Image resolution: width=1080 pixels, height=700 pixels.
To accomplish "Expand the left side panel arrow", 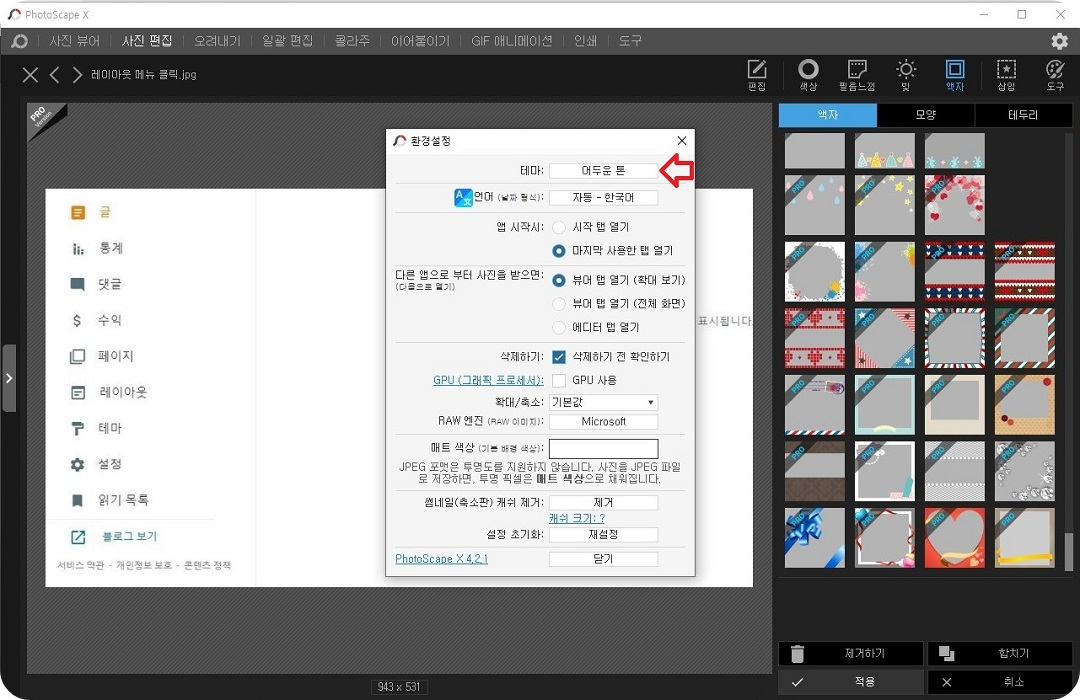I will (x=8, y=378).
